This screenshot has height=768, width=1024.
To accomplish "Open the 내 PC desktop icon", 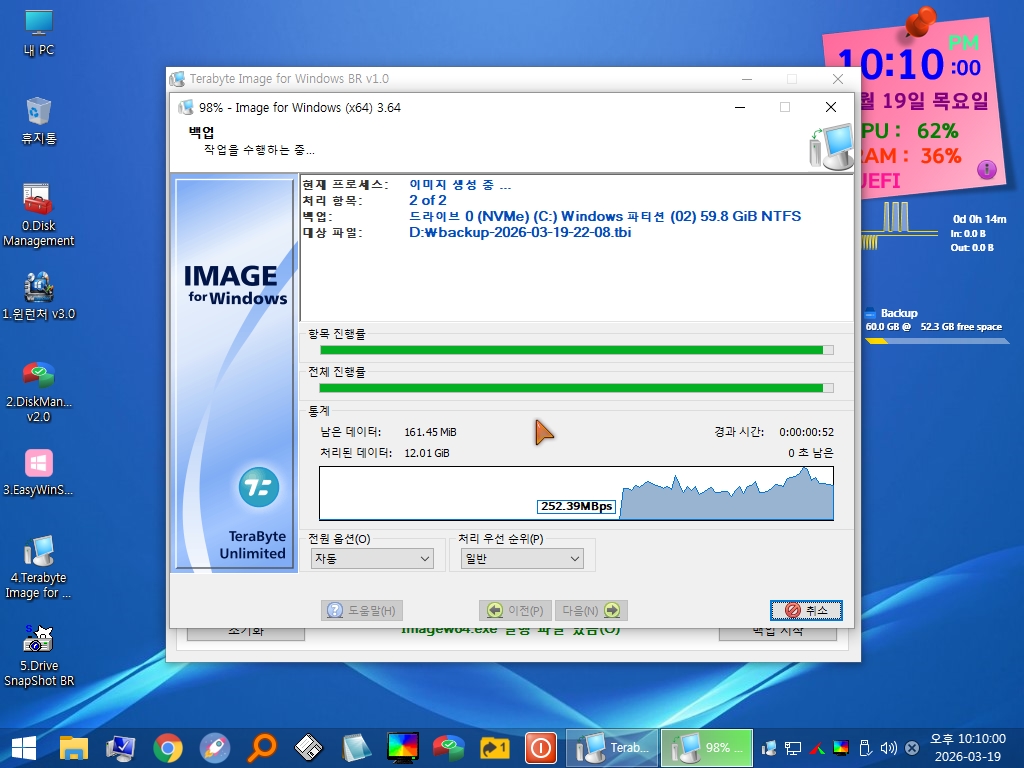I will pyautogui.click(x=39, y=33).
